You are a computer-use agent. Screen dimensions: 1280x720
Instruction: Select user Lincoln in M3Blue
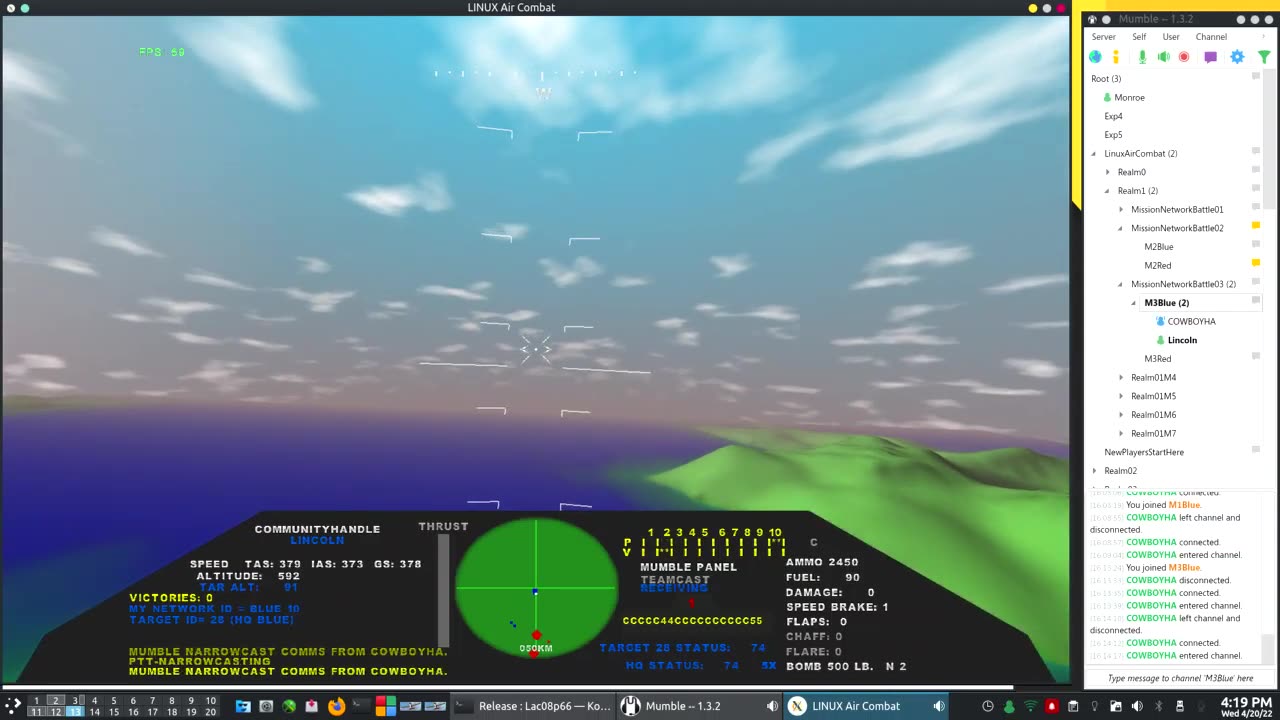(1182, 340)
